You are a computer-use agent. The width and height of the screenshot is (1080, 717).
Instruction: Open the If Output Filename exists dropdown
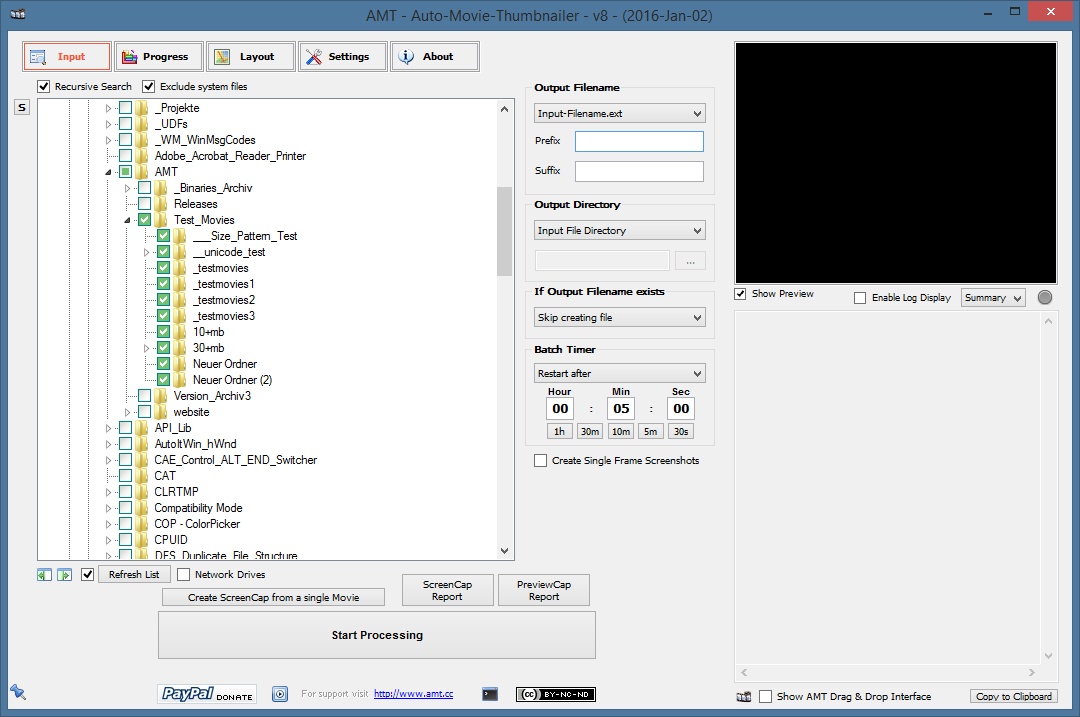point(619,317)
